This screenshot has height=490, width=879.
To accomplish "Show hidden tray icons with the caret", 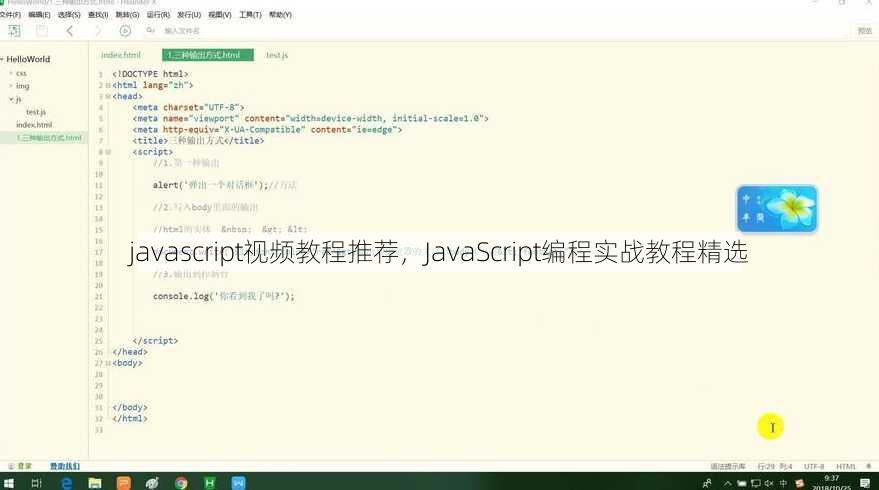I will click(728, 483).
